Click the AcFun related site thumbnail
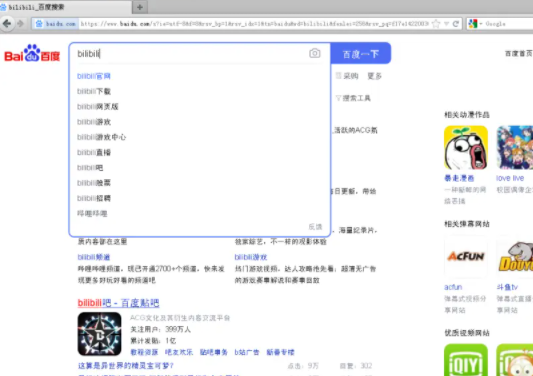533x376 pixels. [466, 256]
